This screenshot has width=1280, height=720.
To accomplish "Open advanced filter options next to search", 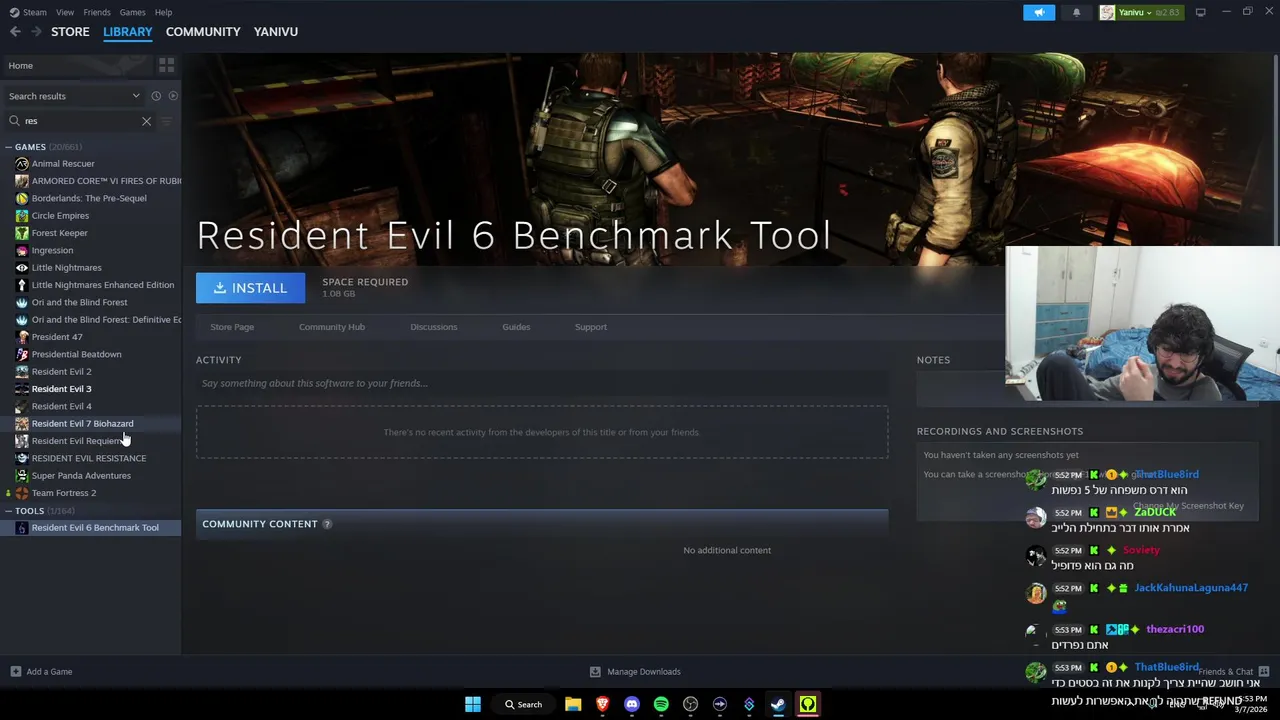I will point(167,121).
